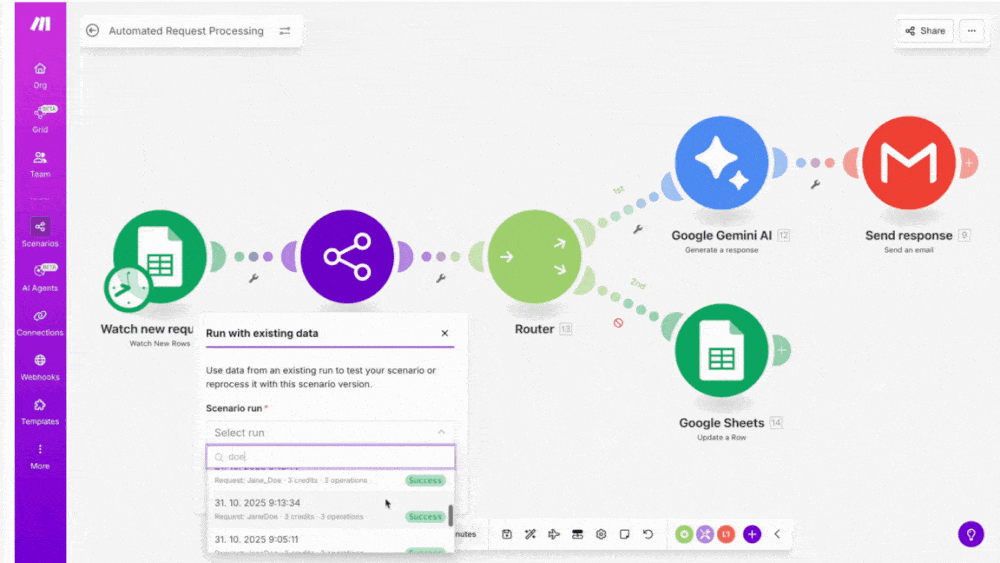Select the Google Gemini AI module
The width and height of the screenshot is (1000, 563).
(x=721, y=163)
